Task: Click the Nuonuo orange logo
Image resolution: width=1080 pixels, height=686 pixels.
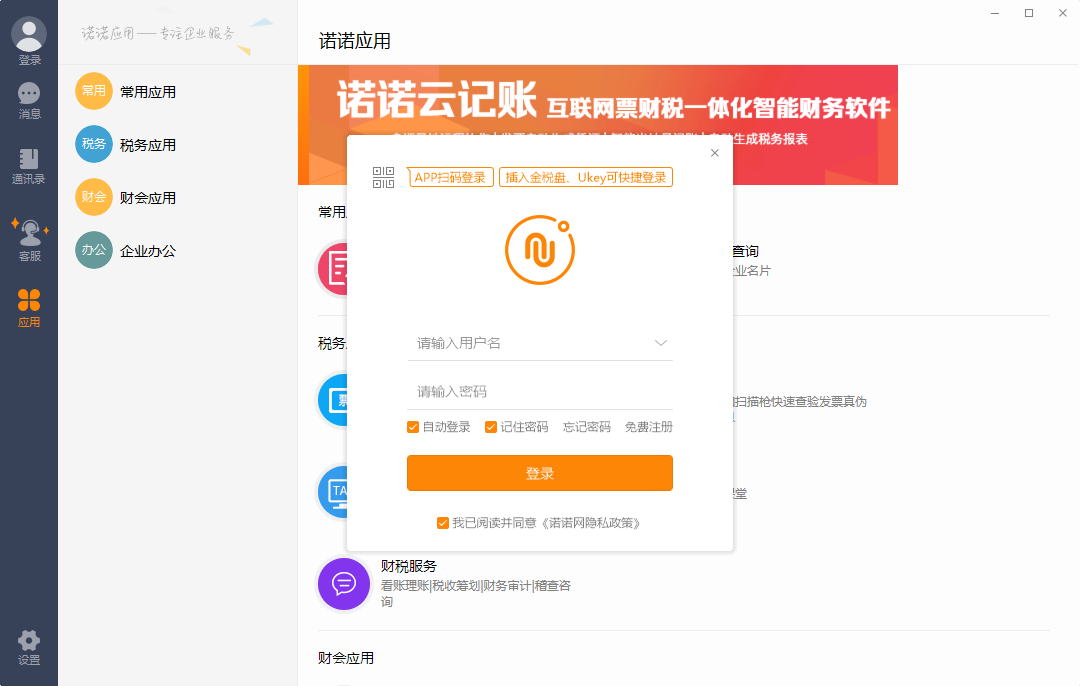Action: click(x=540, y=249)
